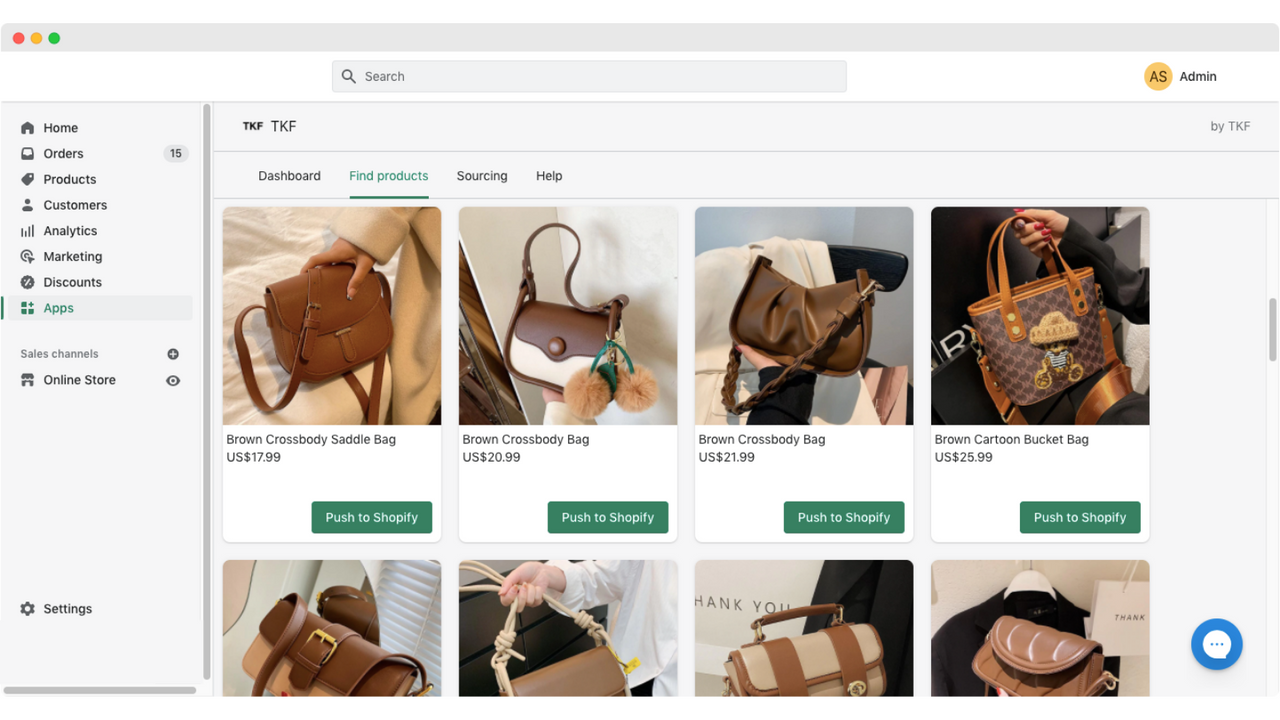Screen dimensions: 1280x720
Task: Open the chat messenger bubble
Action: [x=1217, y=644]
